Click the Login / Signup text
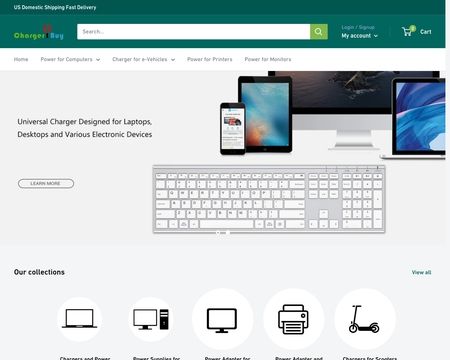Screen dimensions: 450x360 (x=358, y=27)
